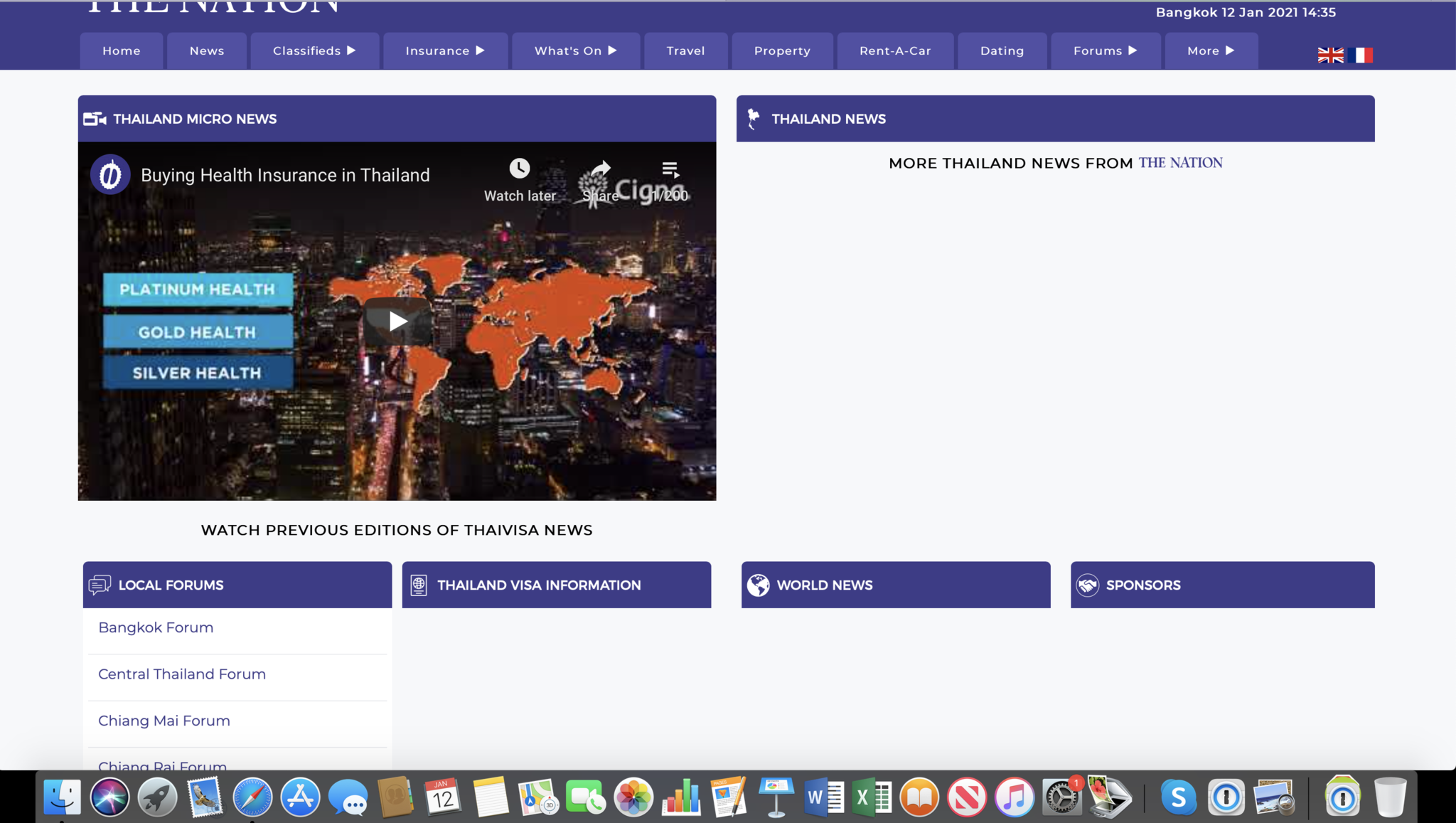Open the News nav item
Image resolution: width=1456 pixels, height=823 pixels.
click(x=207, y=51)
